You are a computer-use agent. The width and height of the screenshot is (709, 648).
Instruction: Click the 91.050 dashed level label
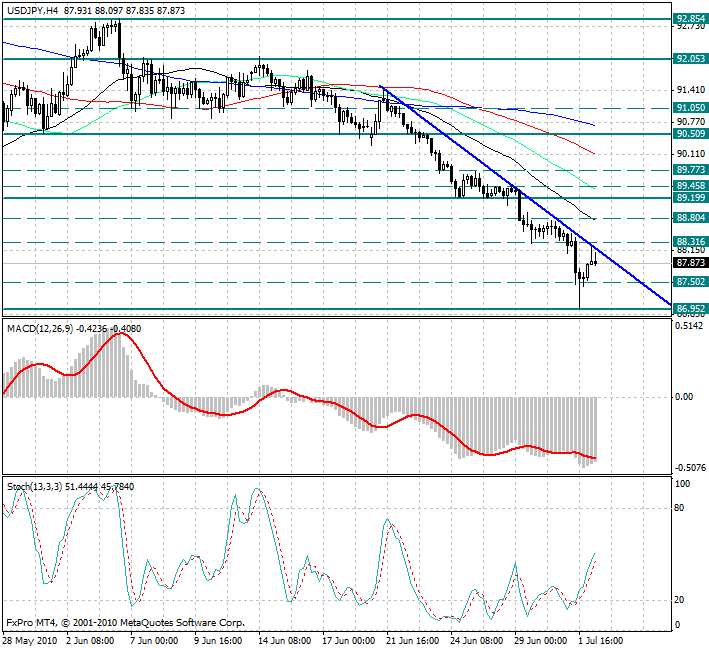pos(691,107)
